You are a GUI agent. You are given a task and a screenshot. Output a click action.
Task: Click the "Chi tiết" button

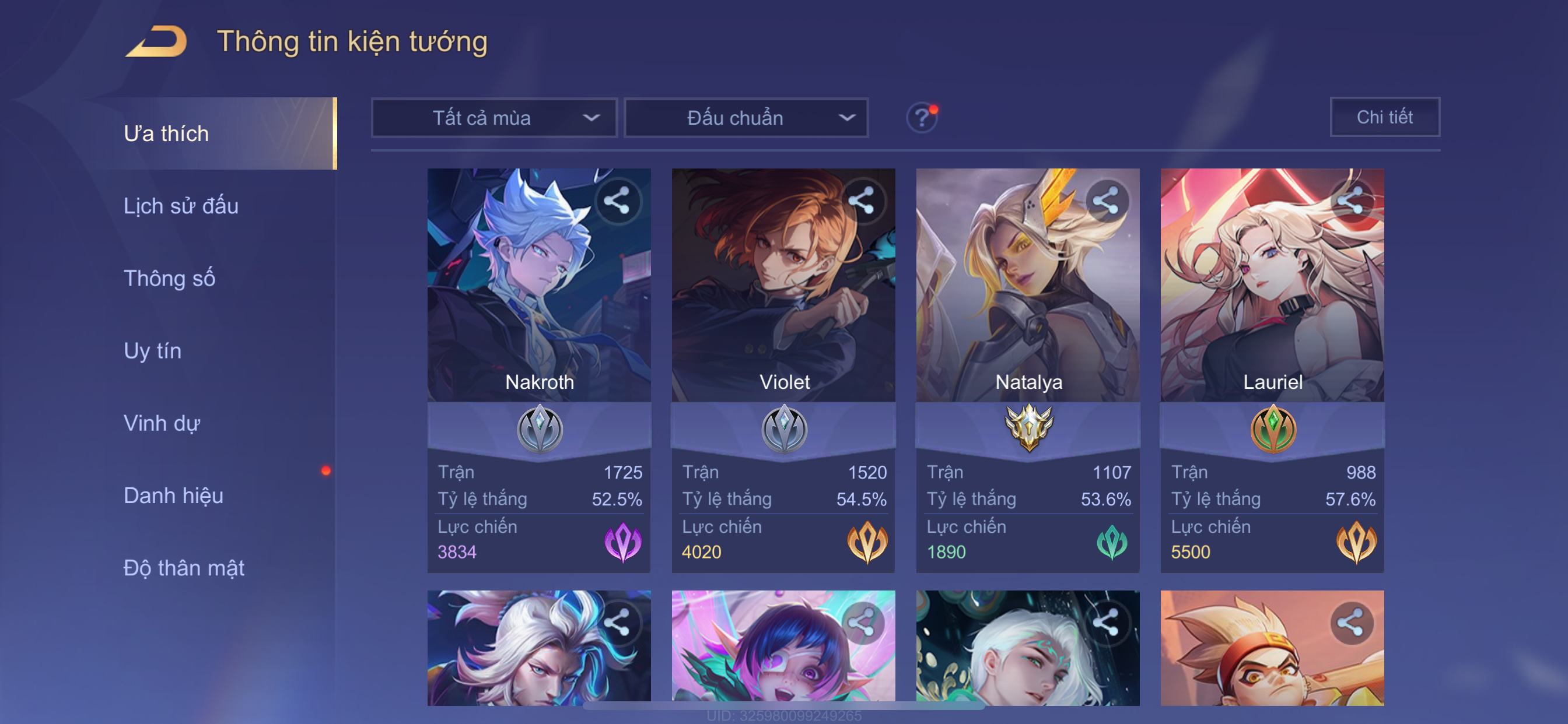pyautogui.click(x=1385, y=117)
